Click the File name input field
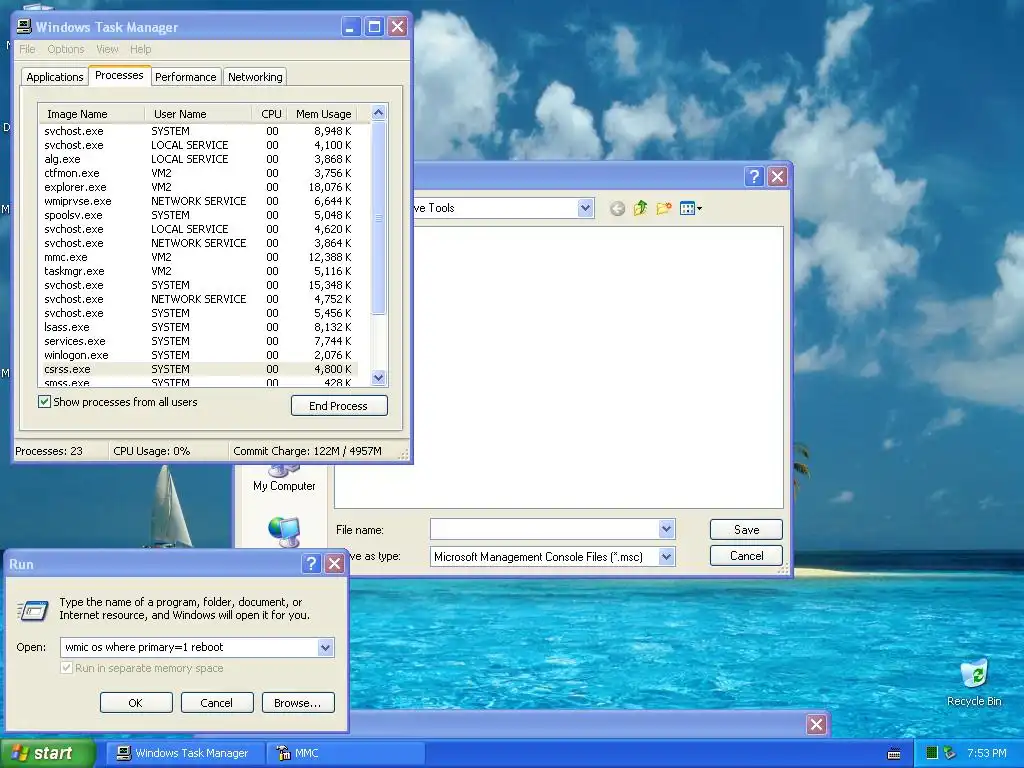 point(545,529)
